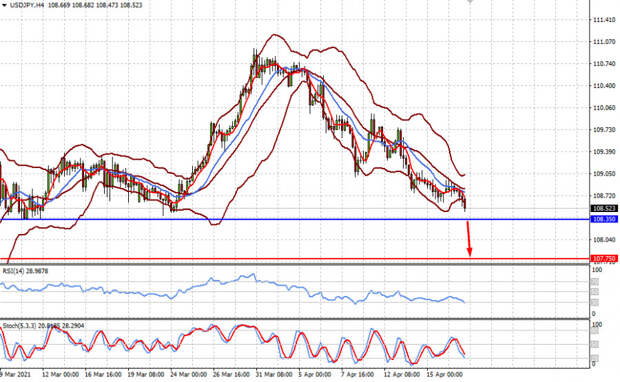Click the 24 Mar 00:00 time label
Image resolution: width=620 pixels, height=382 pixels.
[188, 374]
